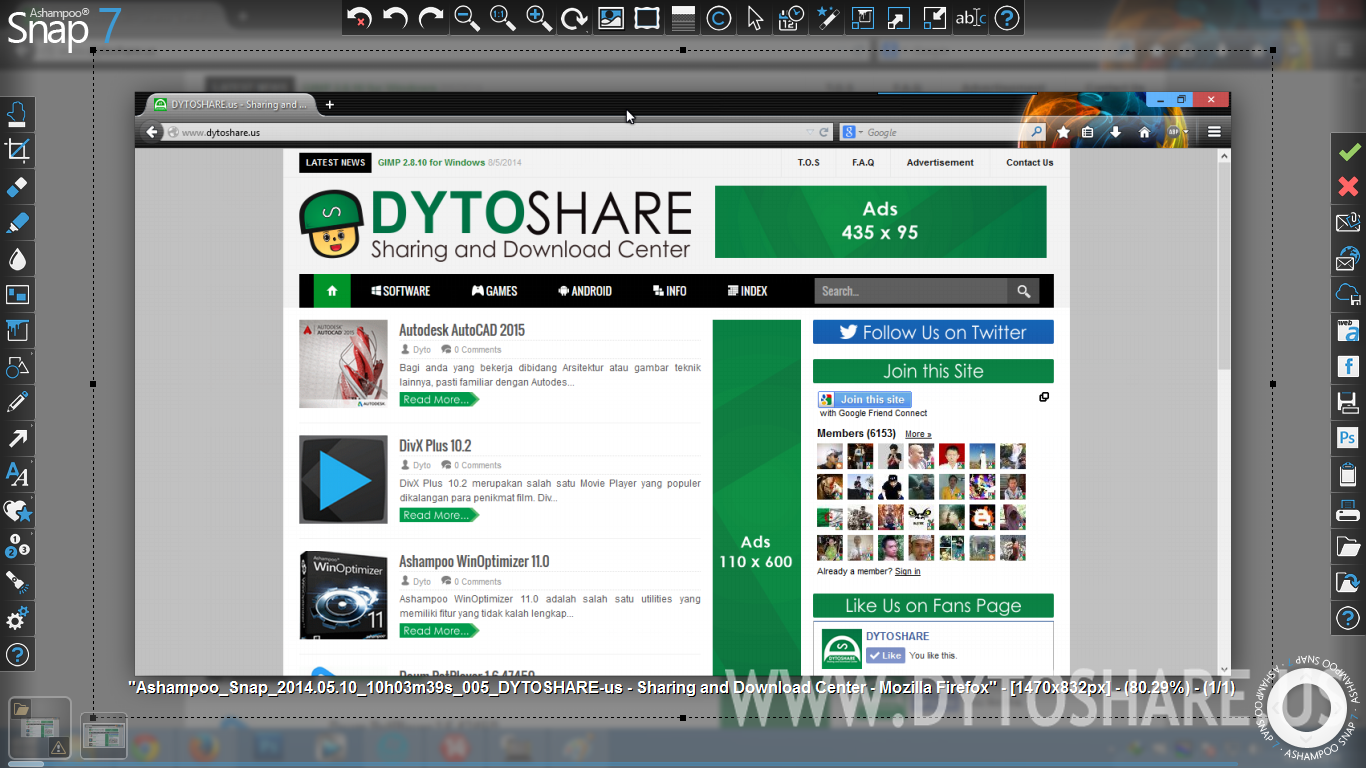Upload capture to Ashampoo web

(1349, 331)
